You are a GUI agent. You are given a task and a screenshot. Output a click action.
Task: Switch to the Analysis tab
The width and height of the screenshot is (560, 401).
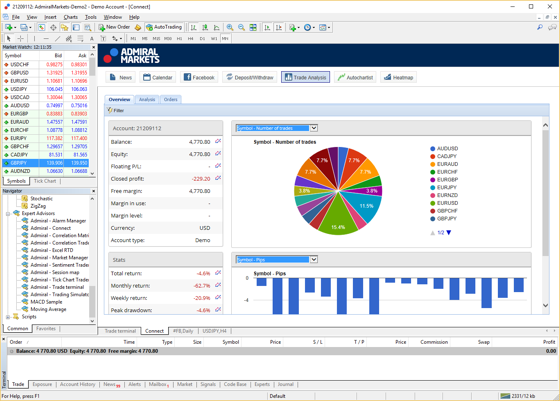click(147, 99)
